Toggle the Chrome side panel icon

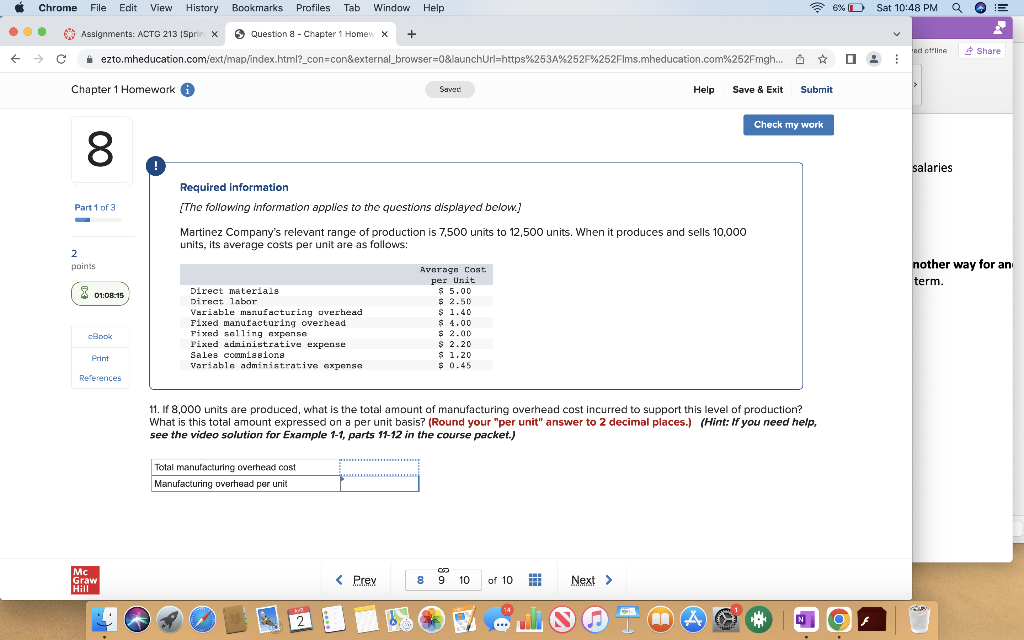850,59
